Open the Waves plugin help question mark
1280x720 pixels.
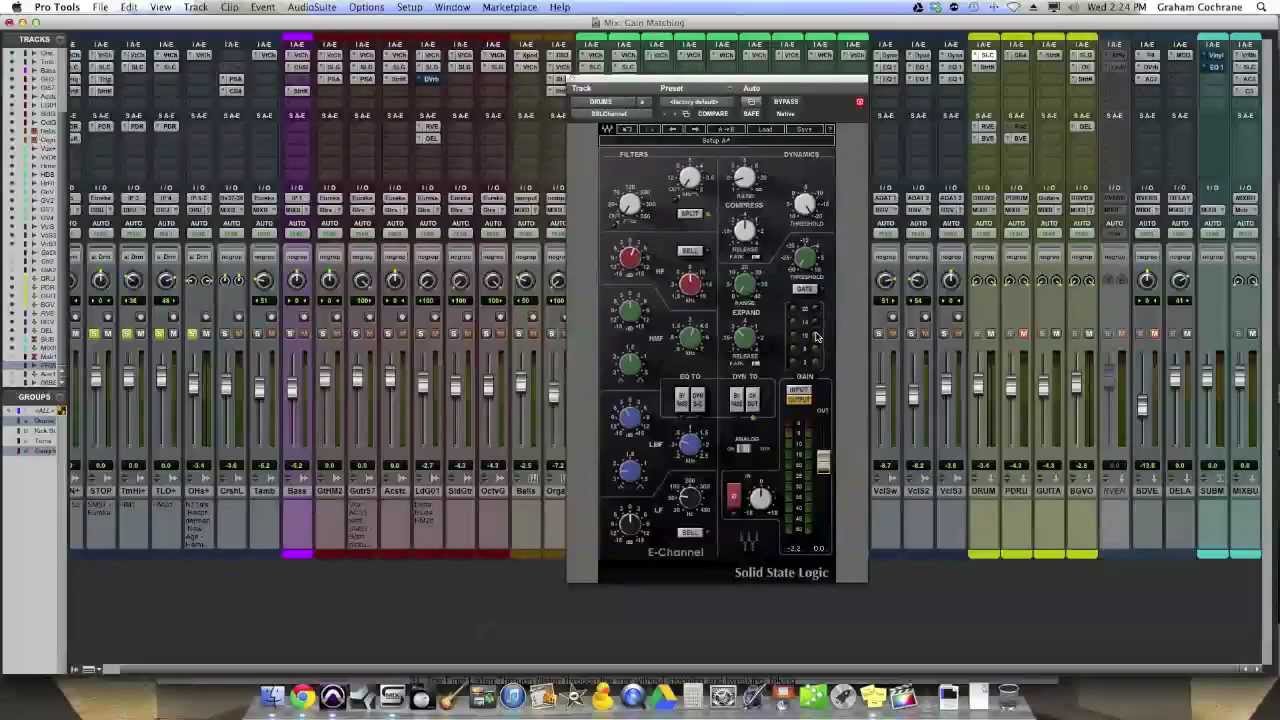(x=830, y=129)
